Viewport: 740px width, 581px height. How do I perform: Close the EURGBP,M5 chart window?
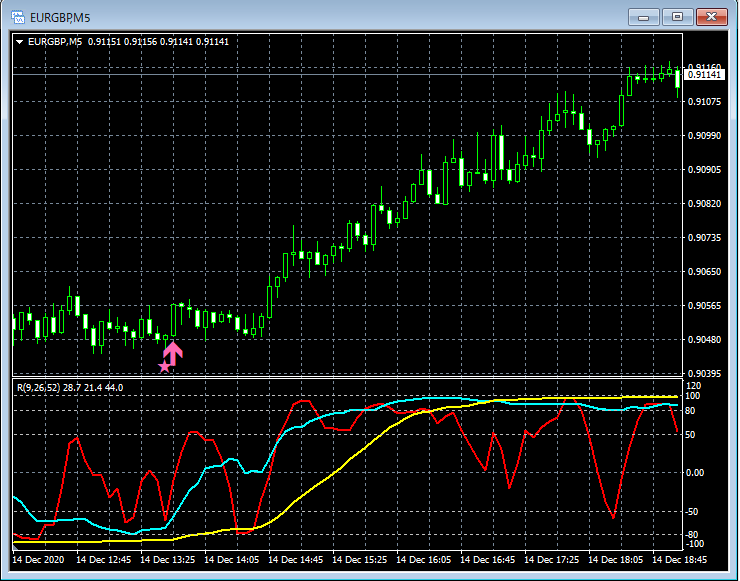point(711,16)
